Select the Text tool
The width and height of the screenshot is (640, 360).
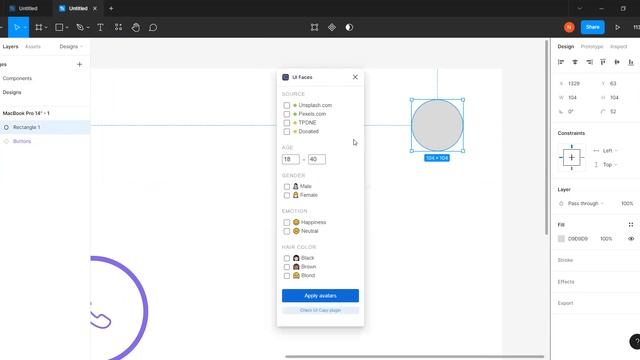[100, 27]
